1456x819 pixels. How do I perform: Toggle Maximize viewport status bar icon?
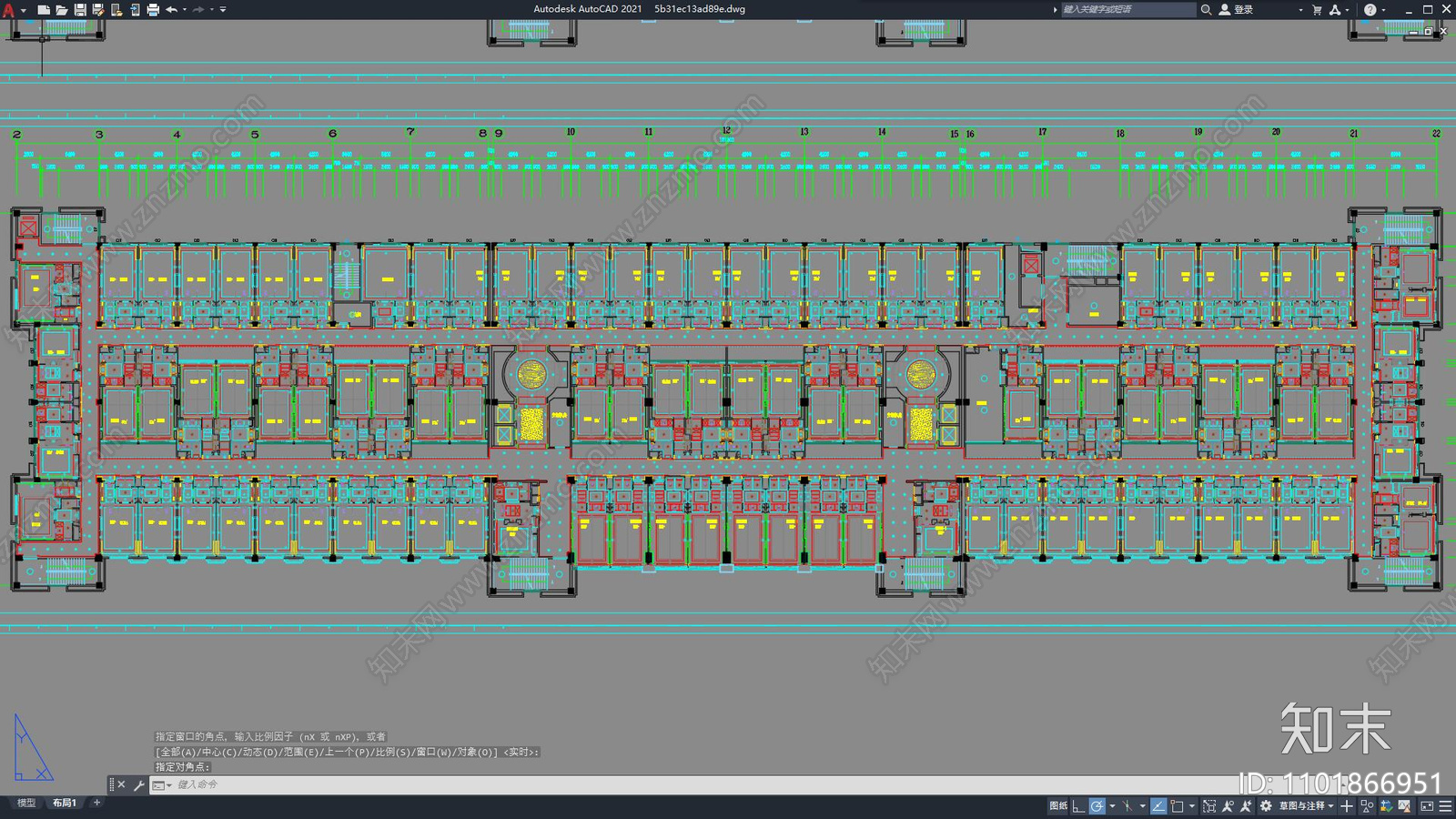tap(1209, 806)
